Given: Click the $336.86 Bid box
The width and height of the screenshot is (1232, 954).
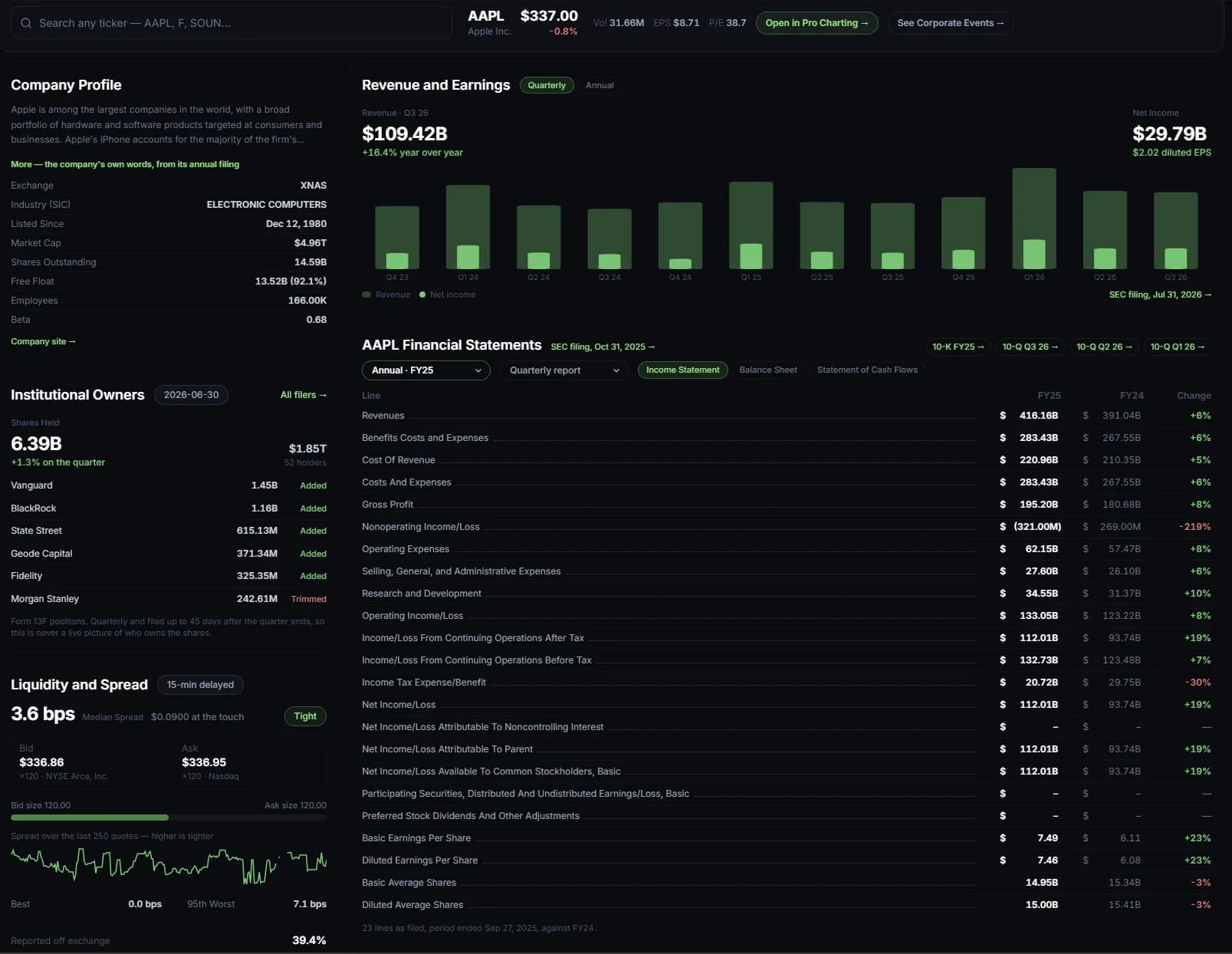Looking at the screenshot, I should (x=87, y=762).
